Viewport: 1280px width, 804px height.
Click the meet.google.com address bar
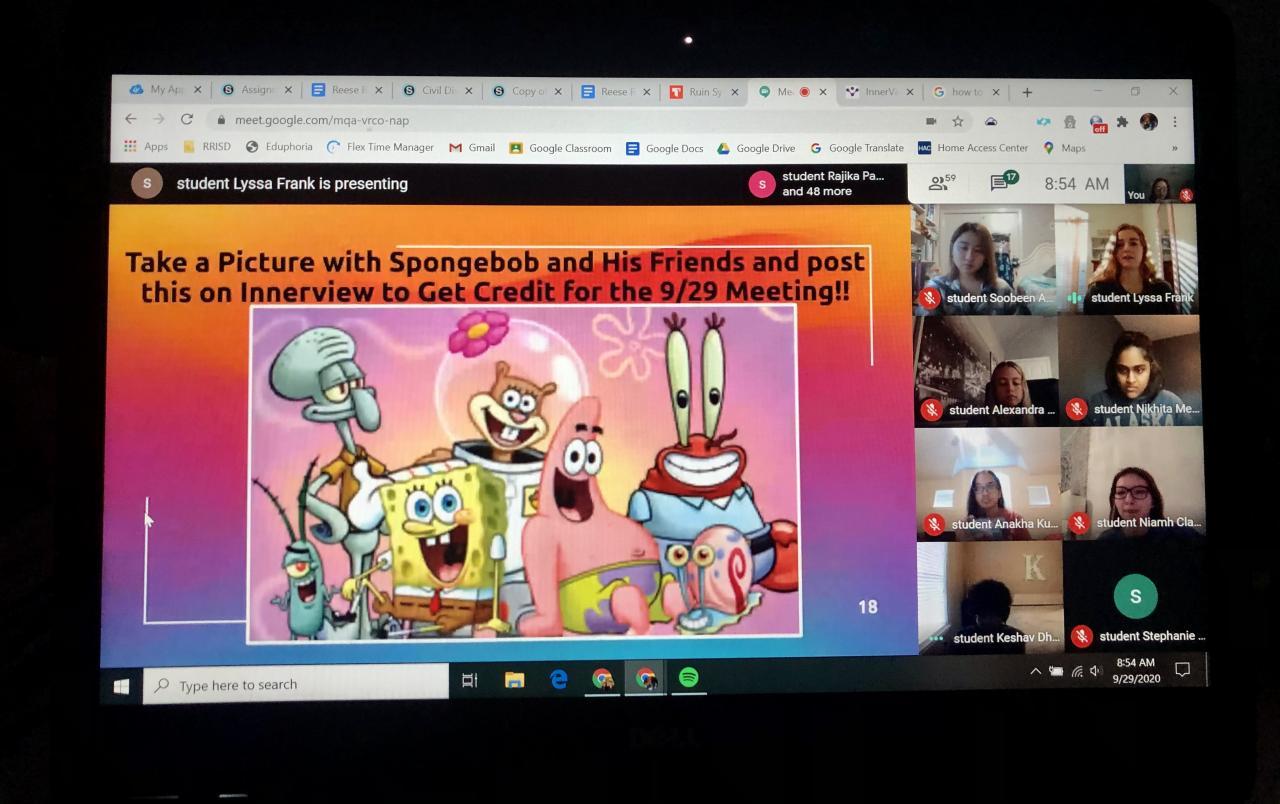click(x=560, y=120)
